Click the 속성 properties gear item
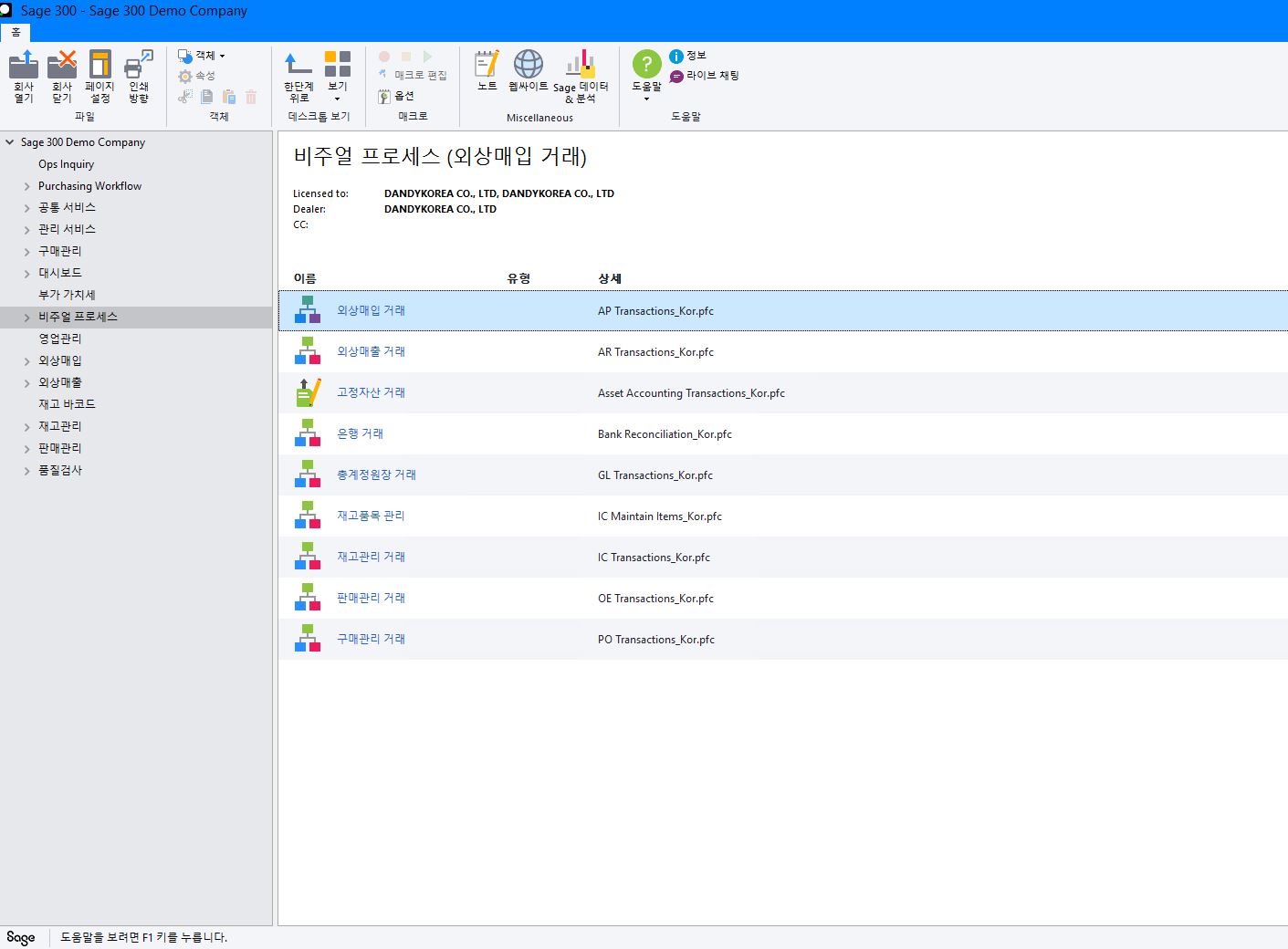 pos(197,76)
